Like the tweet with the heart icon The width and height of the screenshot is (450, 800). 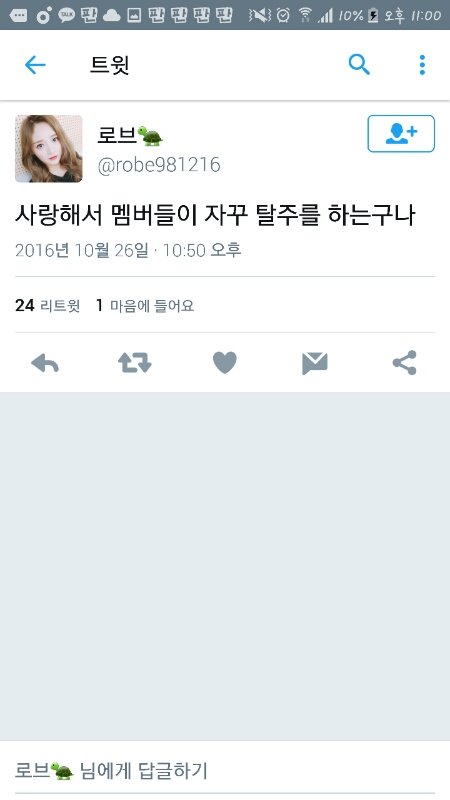[224, 363]
